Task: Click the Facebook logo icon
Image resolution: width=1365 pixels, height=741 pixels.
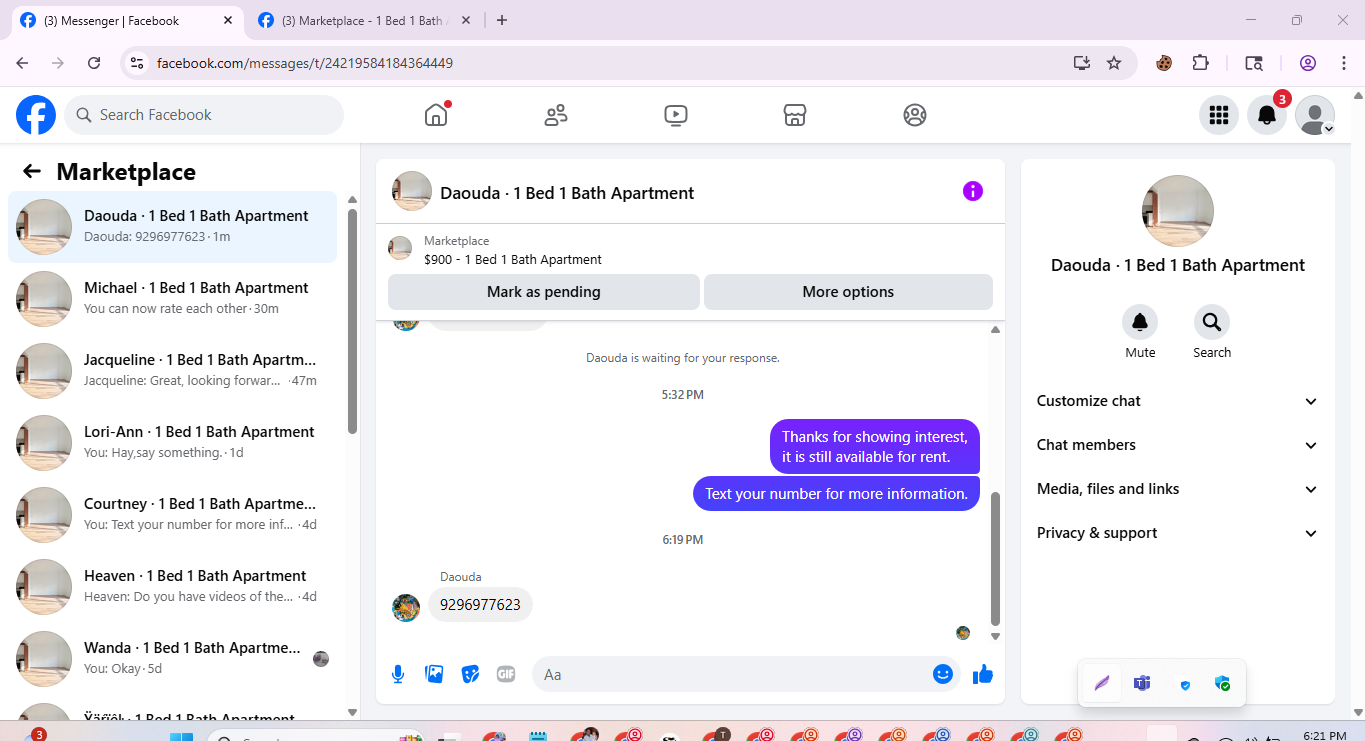Action: pyautogui.click(x=36, y=115)
